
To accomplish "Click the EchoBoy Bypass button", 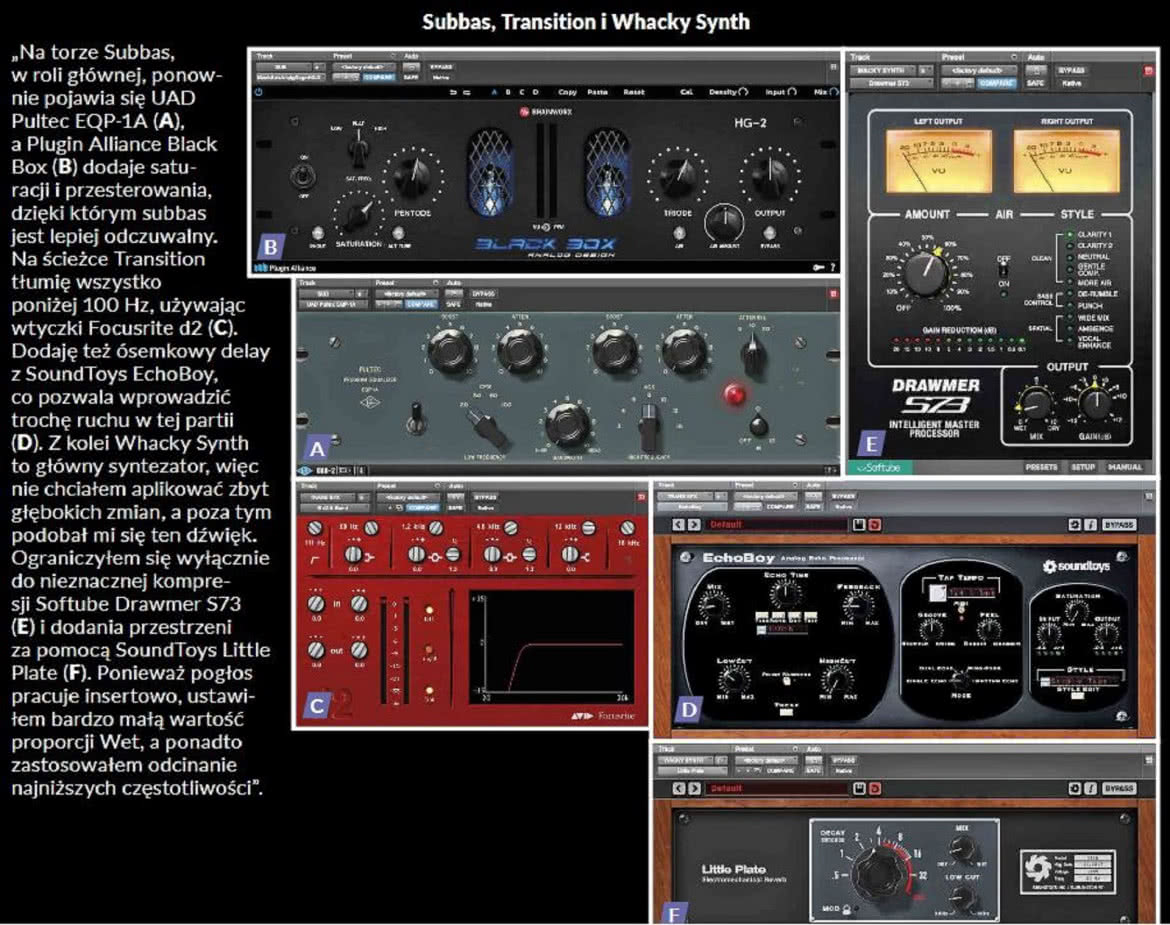I will 1119,525.
